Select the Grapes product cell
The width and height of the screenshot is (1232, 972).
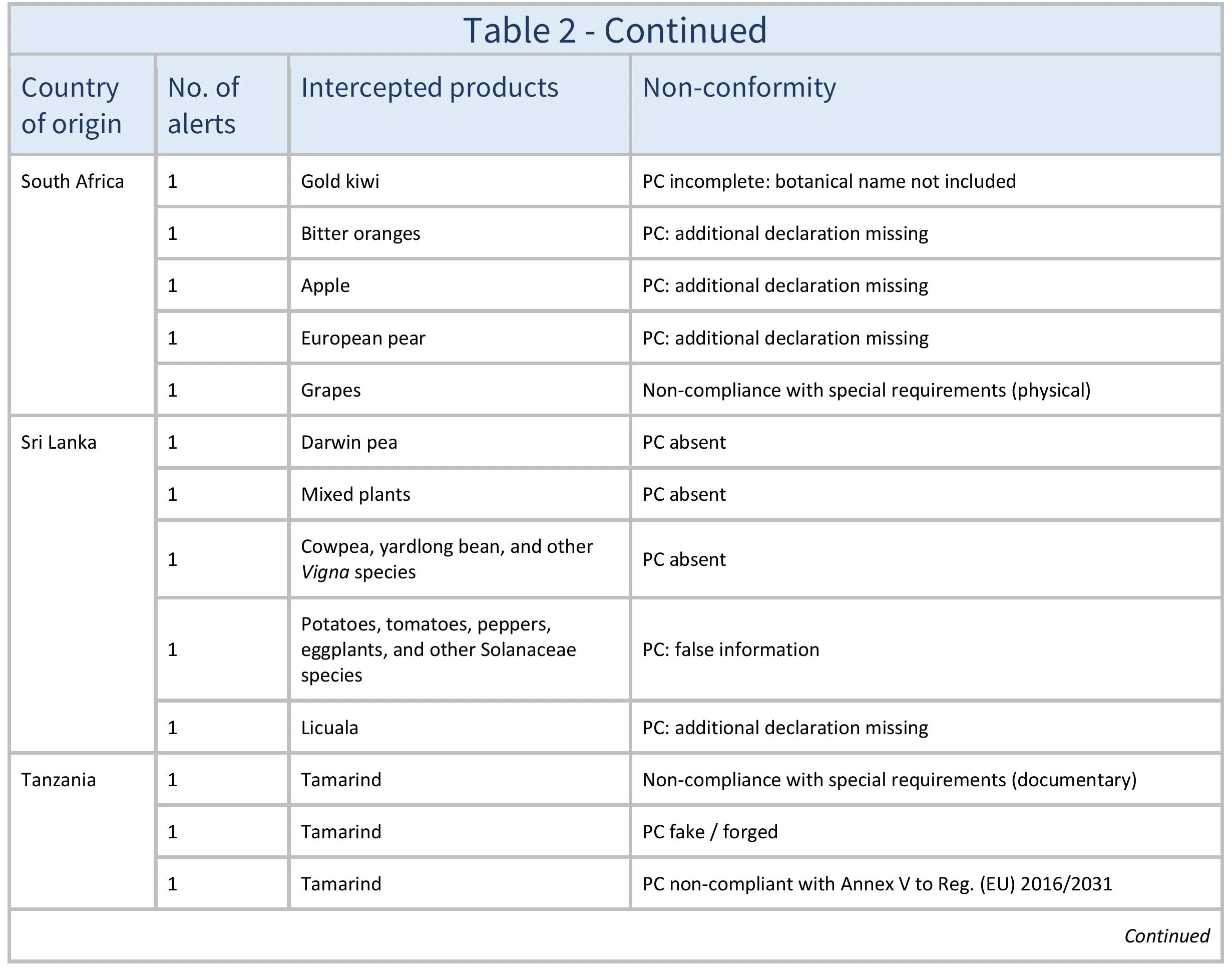click(330, 391)
